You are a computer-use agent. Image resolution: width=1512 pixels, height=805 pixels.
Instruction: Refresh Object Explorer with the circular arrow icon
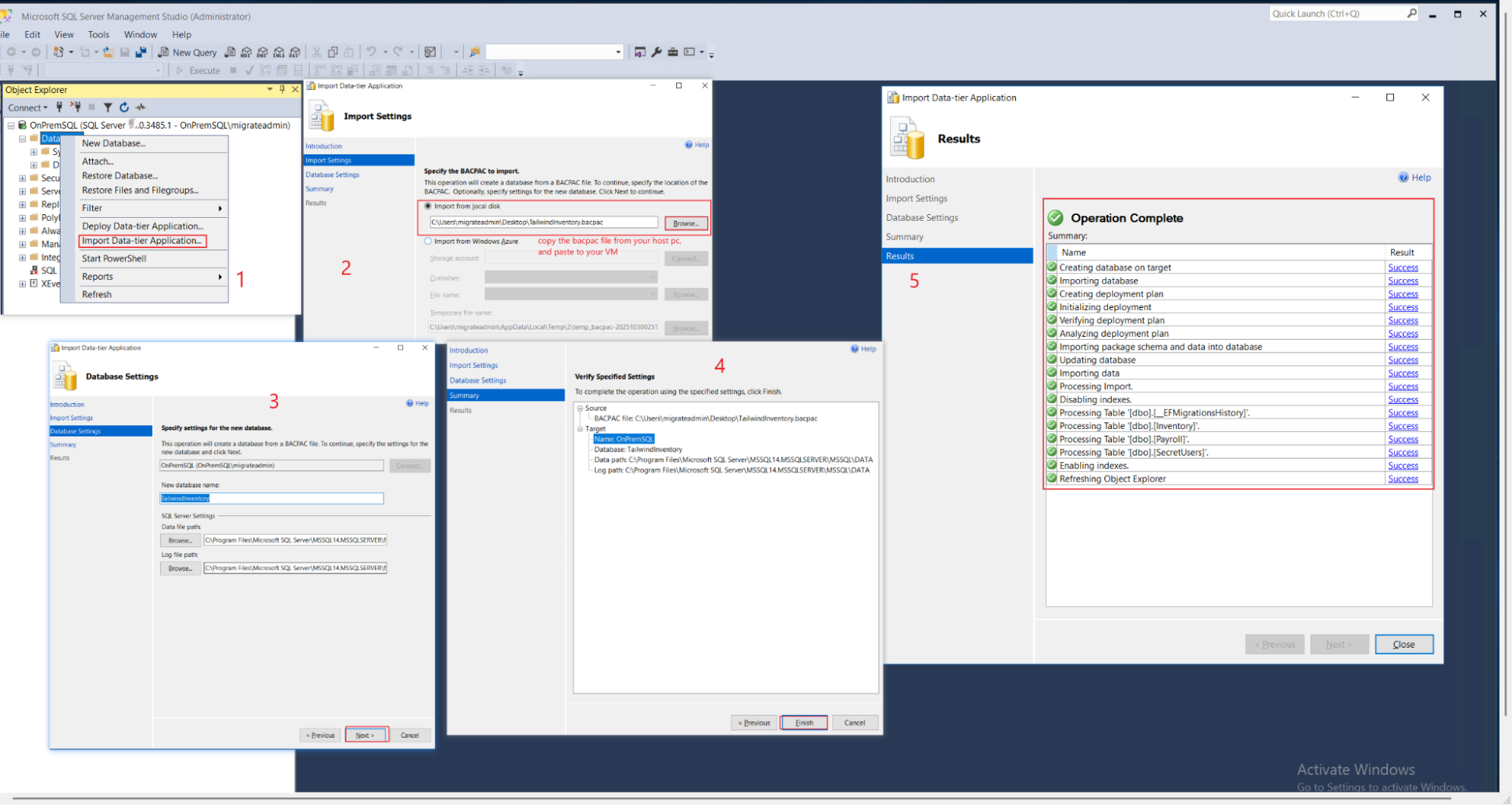pos(124,107)
